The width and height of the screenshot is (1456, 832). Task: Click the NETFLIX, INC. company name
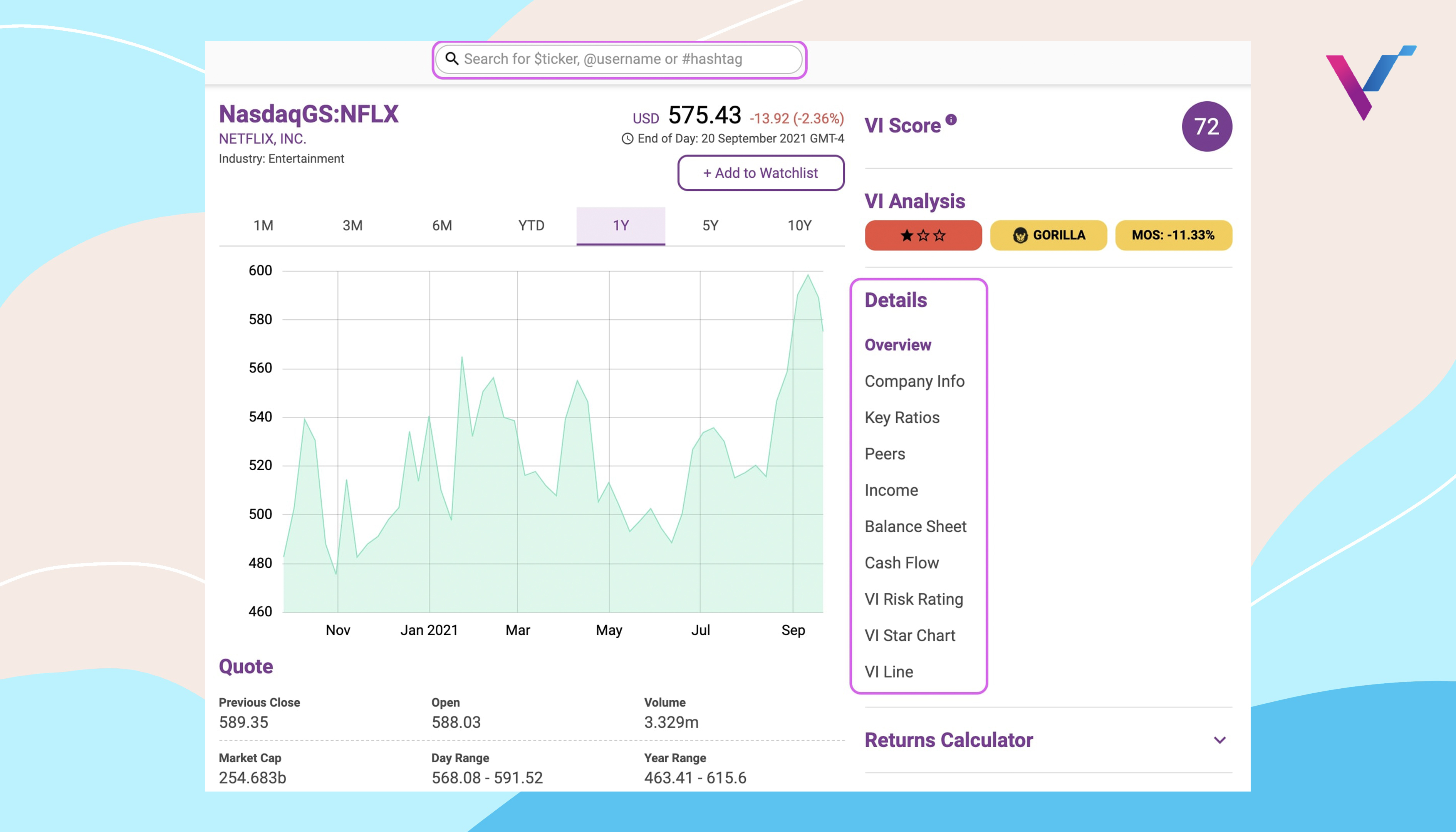(x=262, y=139)
